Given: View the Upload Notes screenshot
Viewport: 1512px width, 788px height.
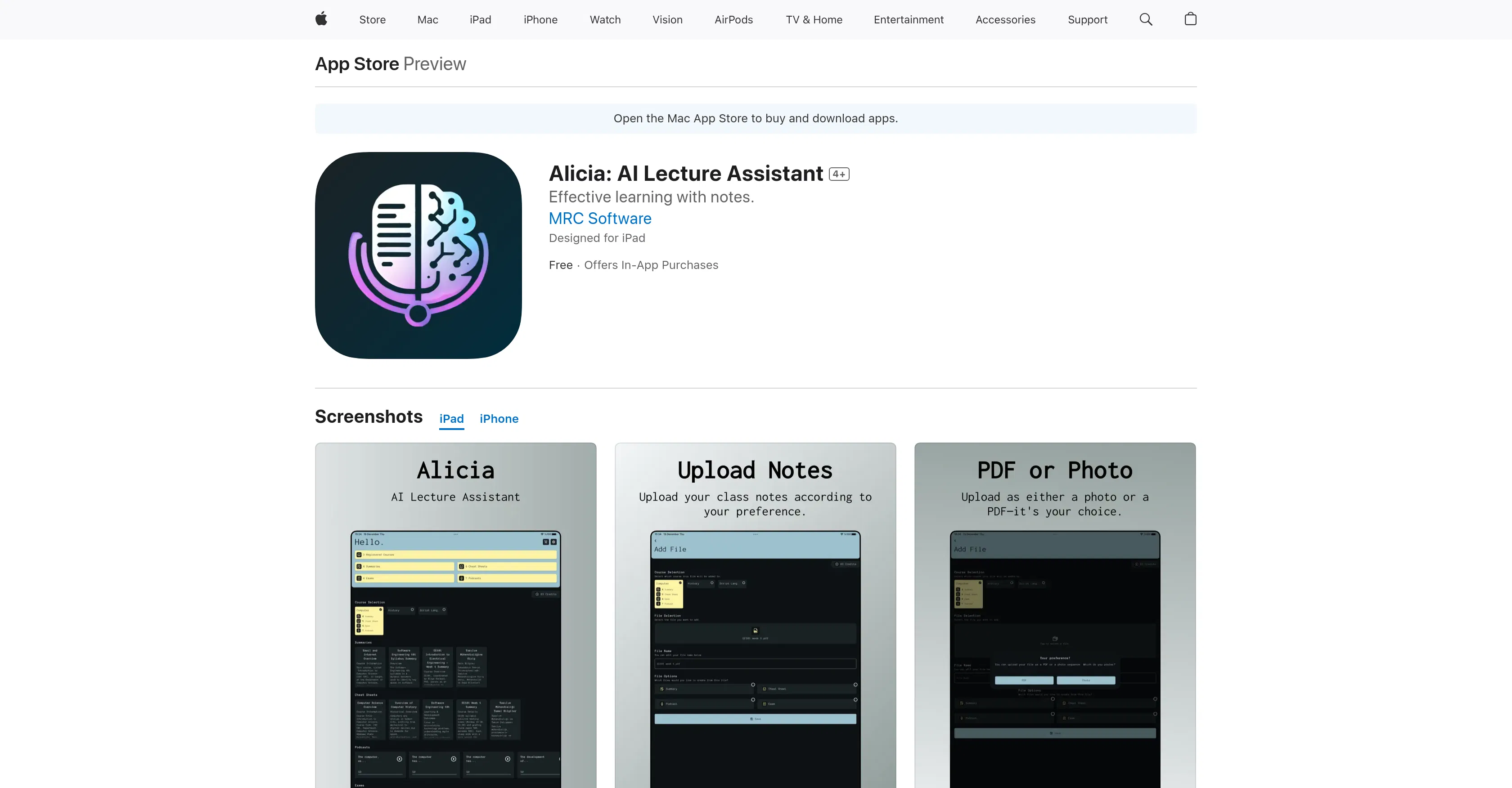Looking at the screenshot, I should pyautogui.click(x=755, y=616).
